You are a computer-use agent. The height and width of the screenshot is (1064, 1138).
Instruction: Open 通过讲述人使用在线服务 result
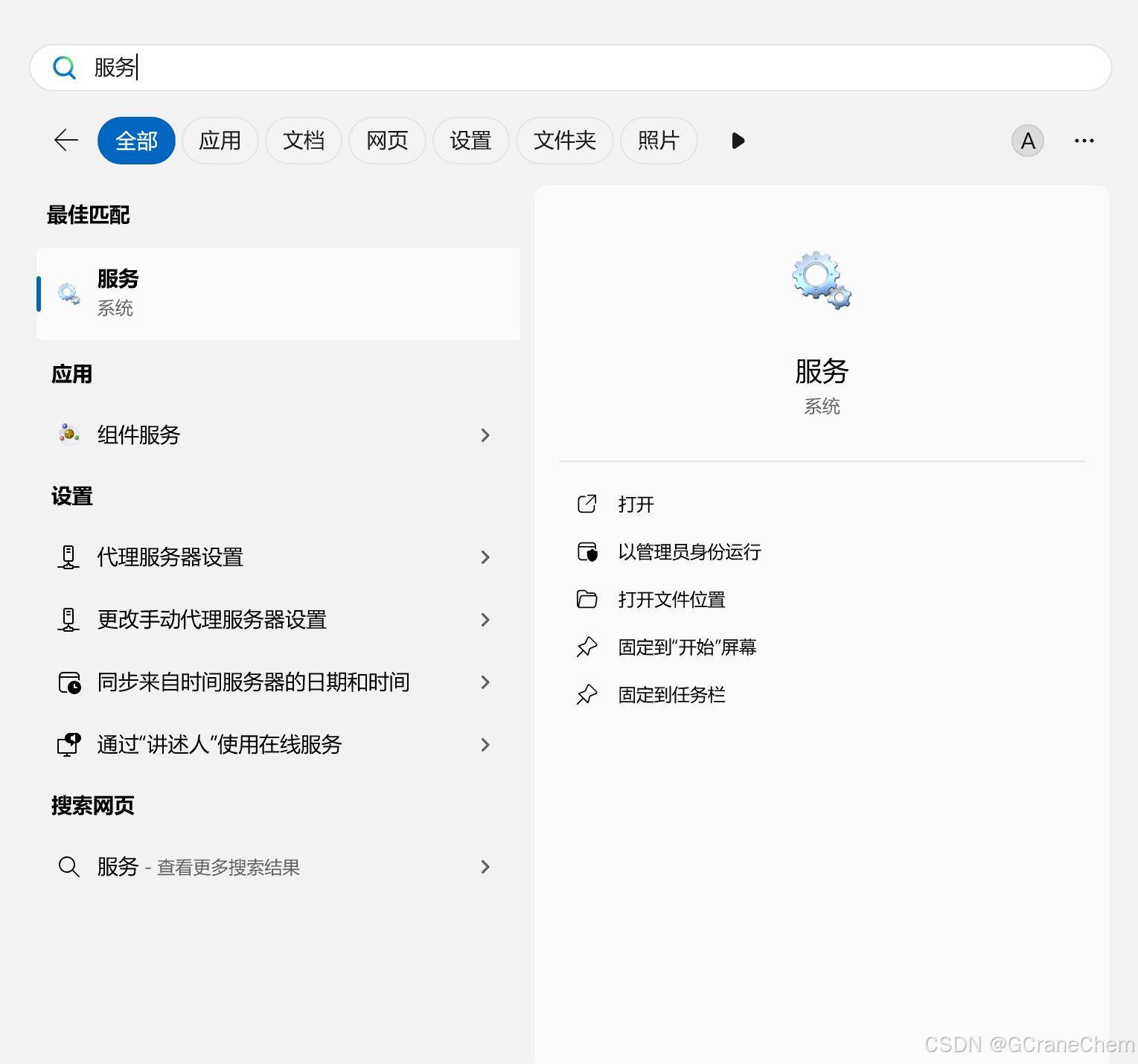pos(278,745)
